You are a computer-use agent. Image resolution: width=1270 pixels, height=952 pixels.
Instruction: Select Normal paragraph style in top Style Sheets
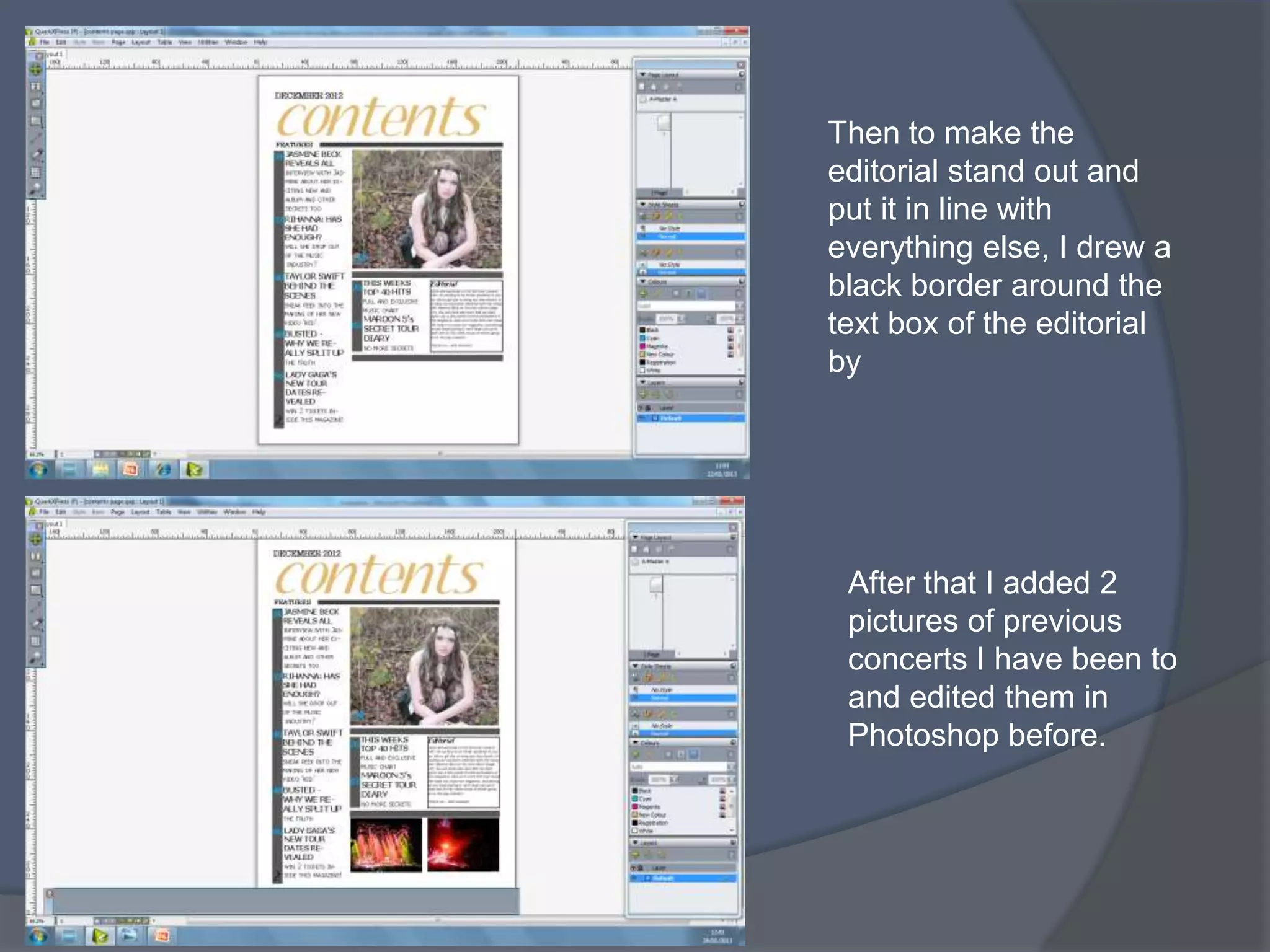click(691, 237)
